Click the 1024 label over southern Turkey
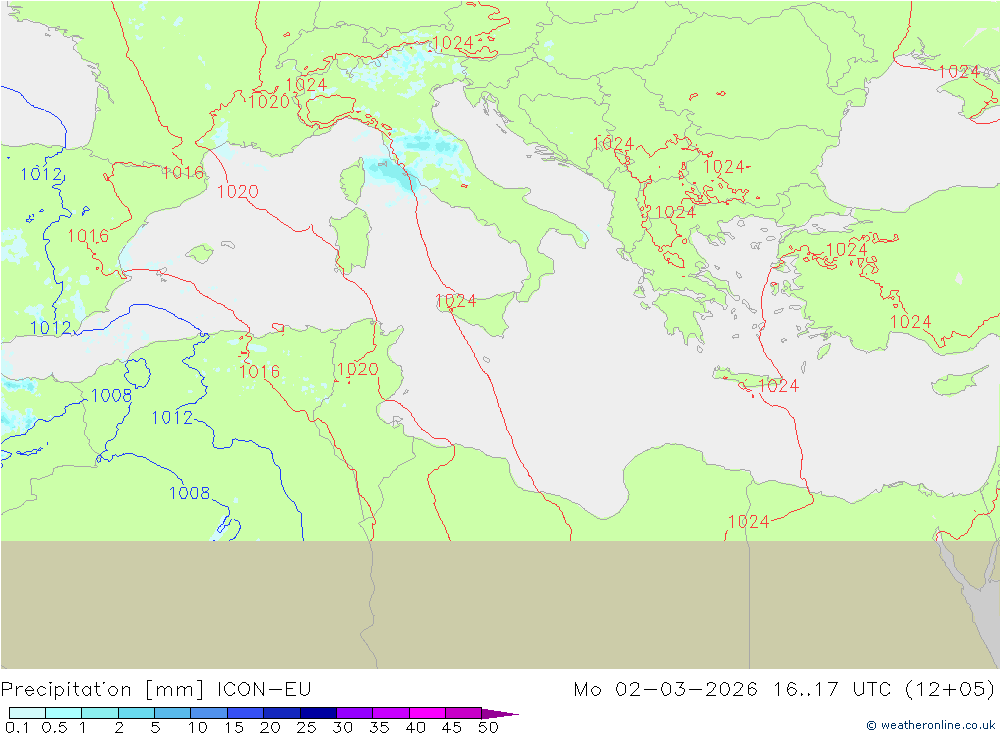The width and height of the screenshot is (1000, 733). coord(911,322)
